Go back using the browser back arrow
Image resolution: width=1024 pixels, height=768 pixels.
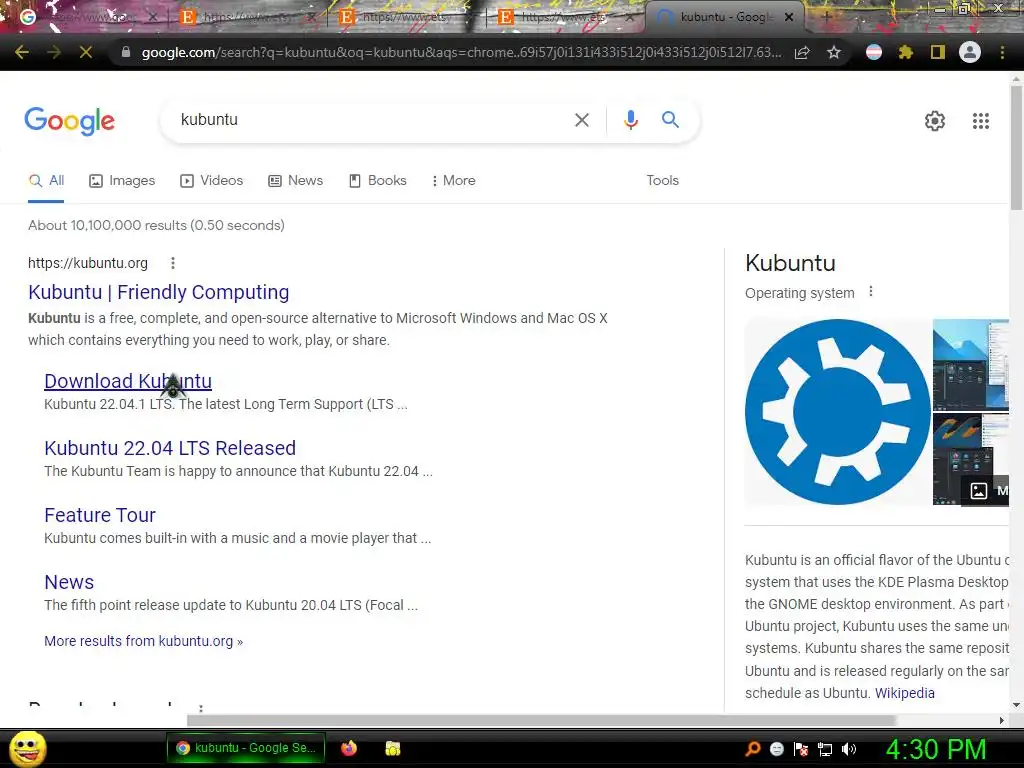22,52
